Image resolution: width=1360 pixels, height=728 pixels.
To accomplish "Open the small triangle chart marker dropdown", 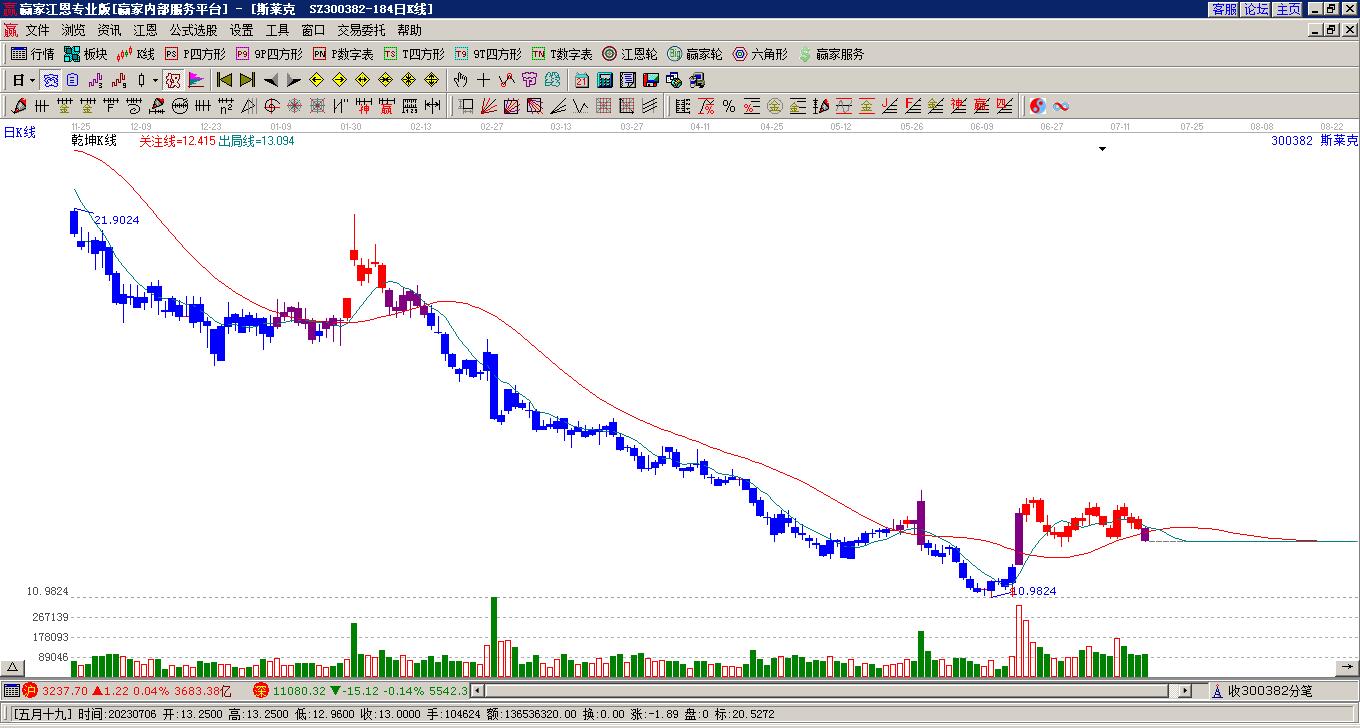I will tap(1102, 149).
